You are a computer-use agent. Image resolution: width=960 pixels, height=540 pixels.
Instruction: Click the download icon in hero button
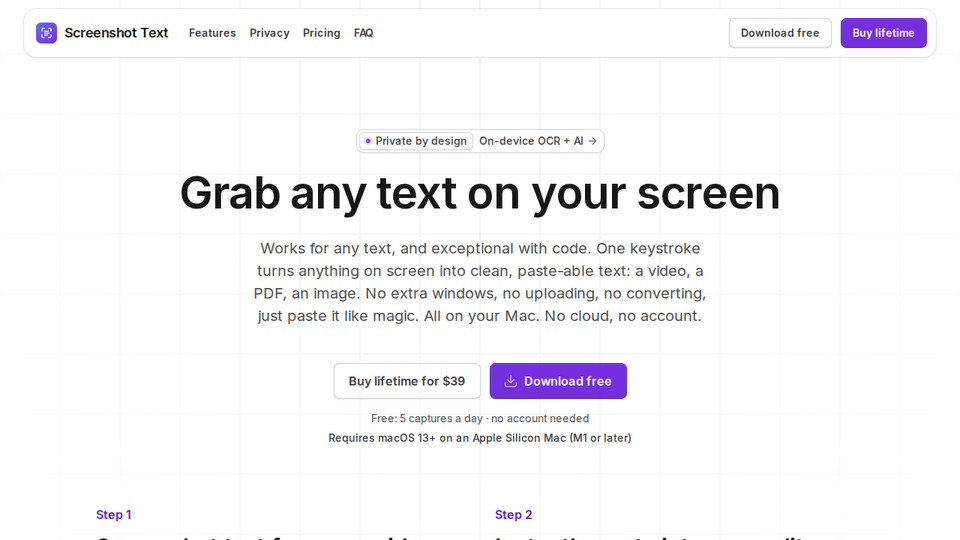511,381
